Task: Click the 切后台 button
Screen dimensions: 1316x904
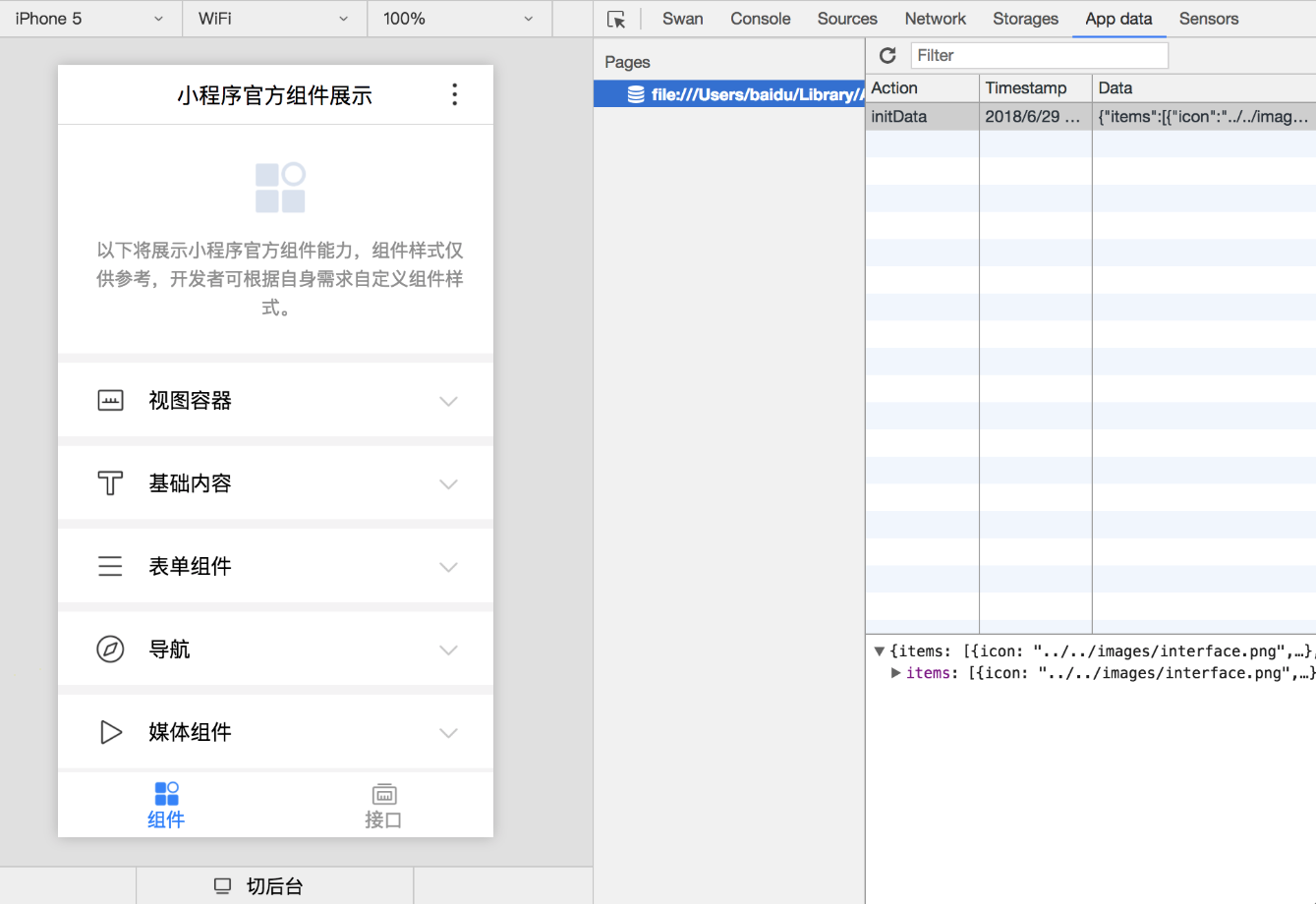Action: tap(260, 886)
